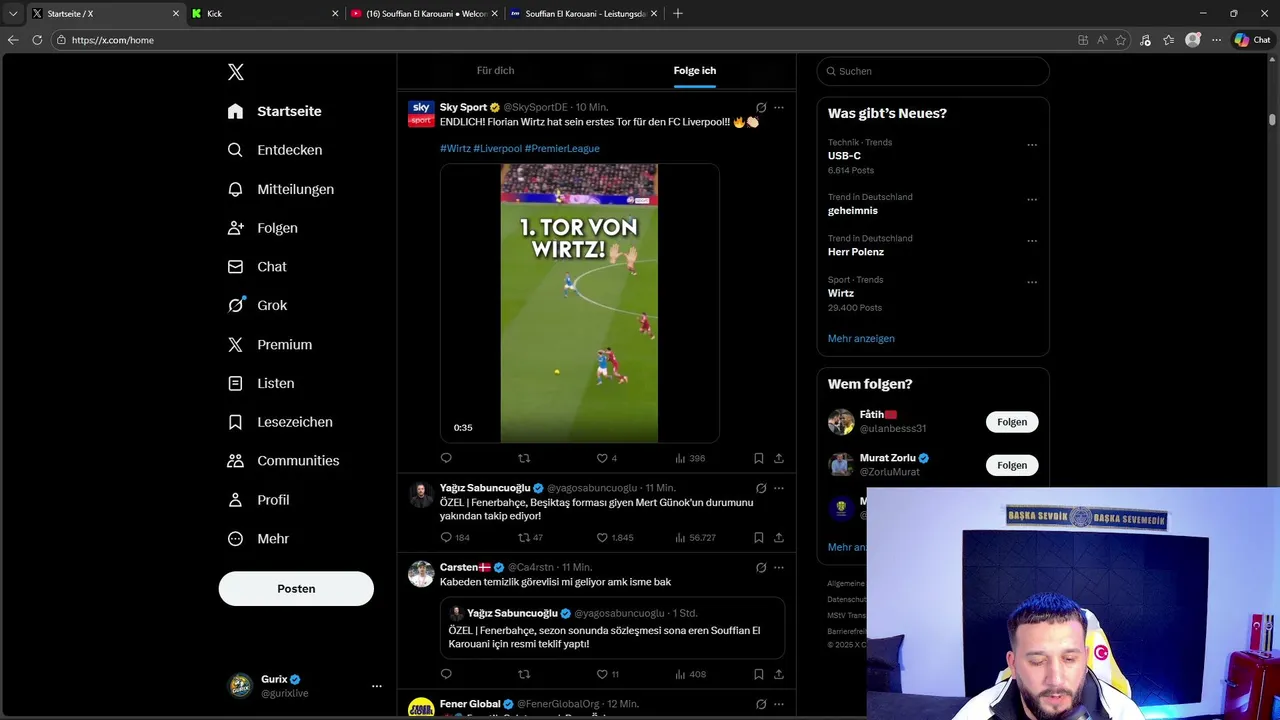Viewport: 1280px width, 720px height.
Task: Open Mitteilungen notifications
Action: 280,189
